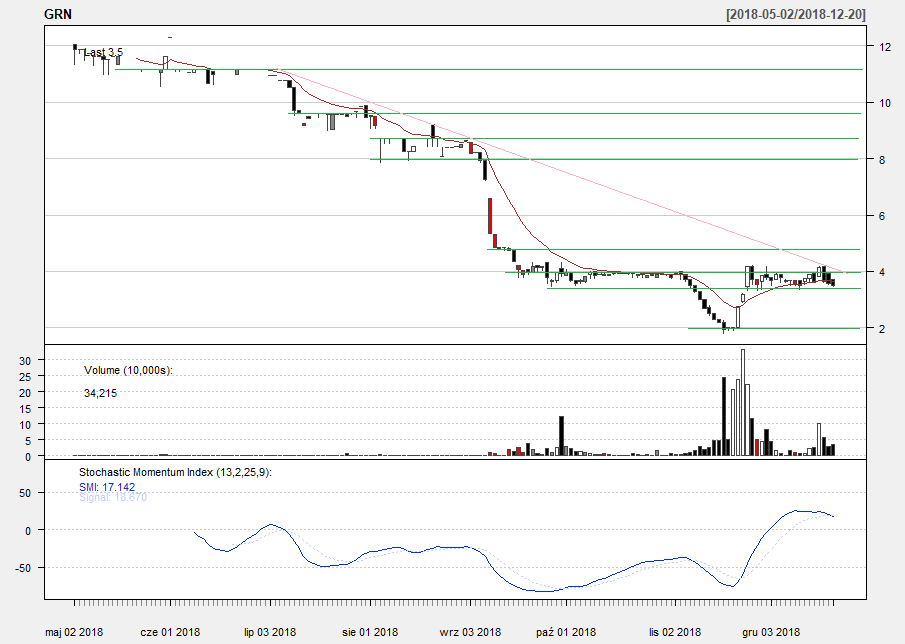Click the Stochastic Momentum Index (13,2,25,9) heading
Viewport: 905px width, 644px height.
coord(175,473)
